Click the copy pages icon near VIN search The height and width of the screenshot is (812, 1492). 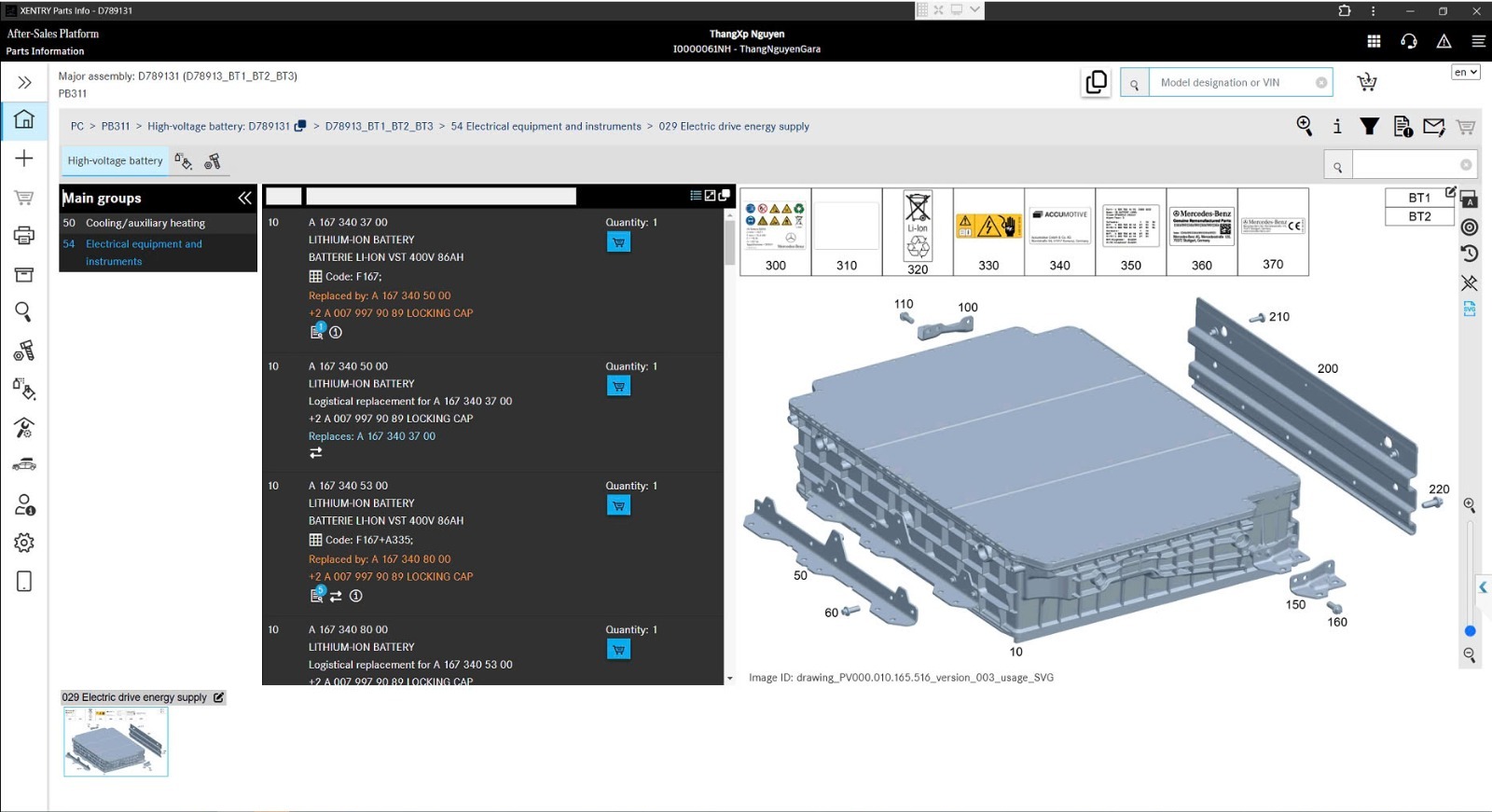point(1097,82)
